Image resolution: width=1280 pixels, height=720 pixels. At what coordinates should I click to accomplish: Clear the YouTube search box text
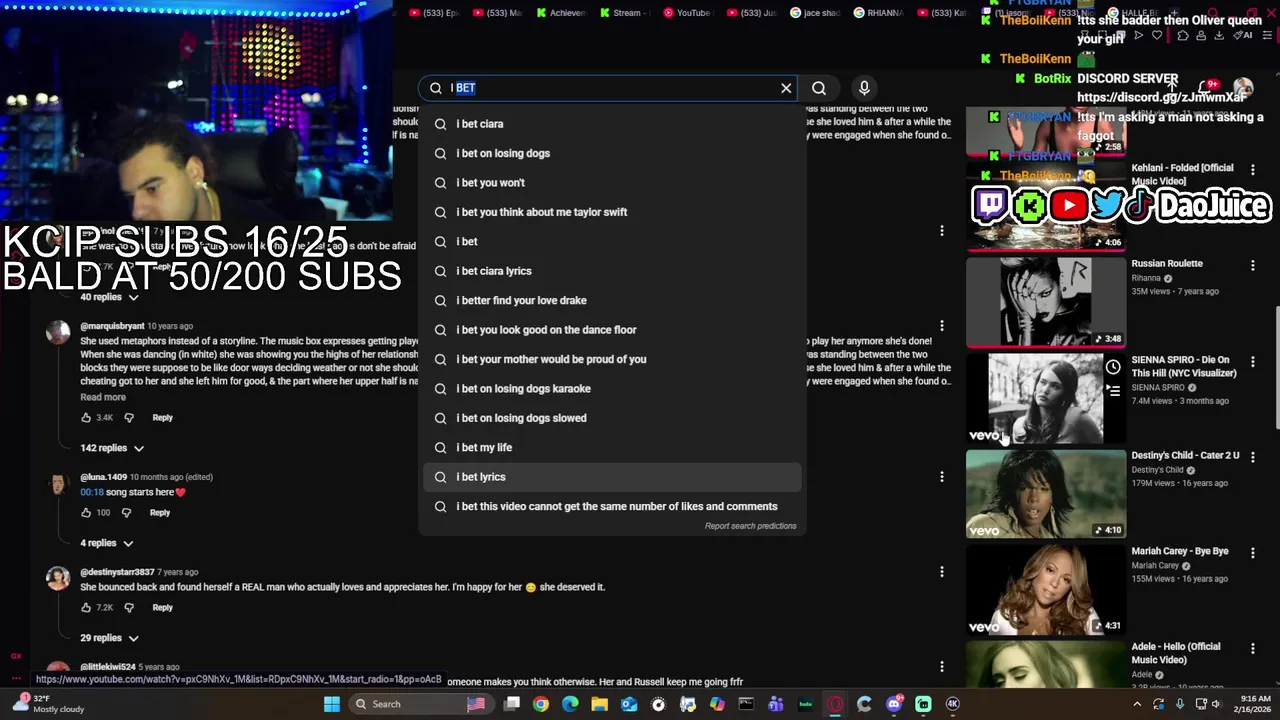coord(786,88)
